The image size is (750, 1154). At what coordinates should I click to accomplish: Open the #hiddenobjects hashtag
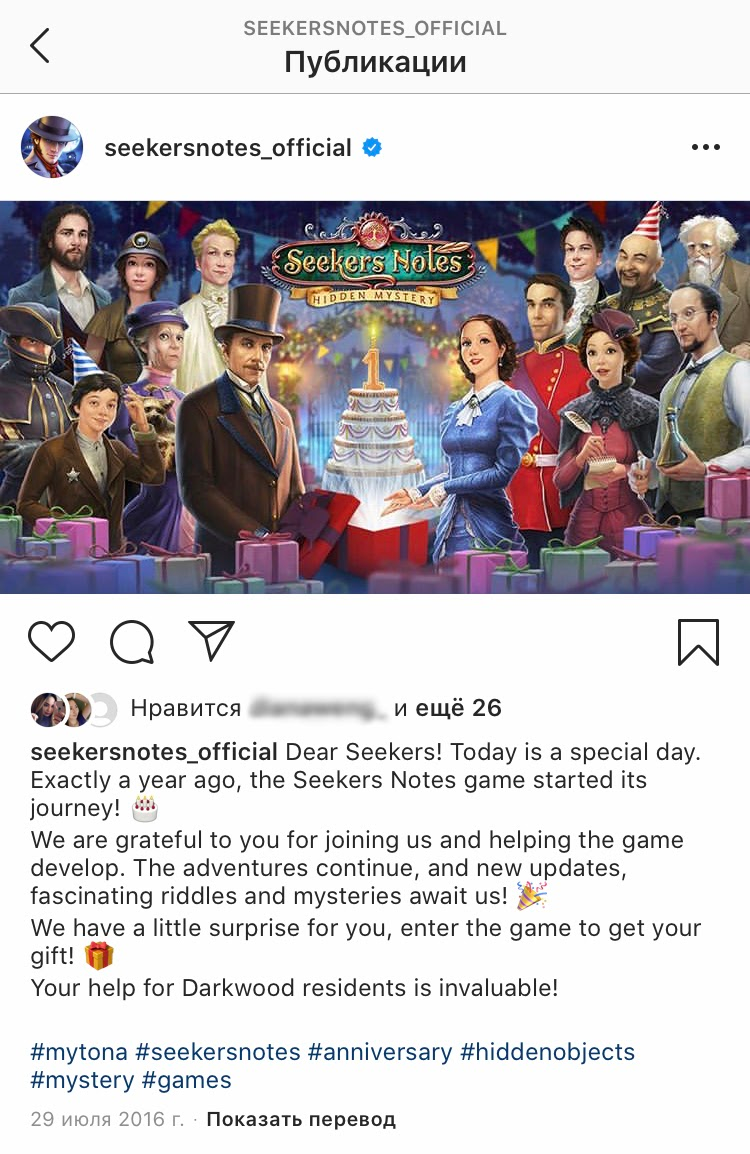pyautogui.click(x=548, y=1052)
